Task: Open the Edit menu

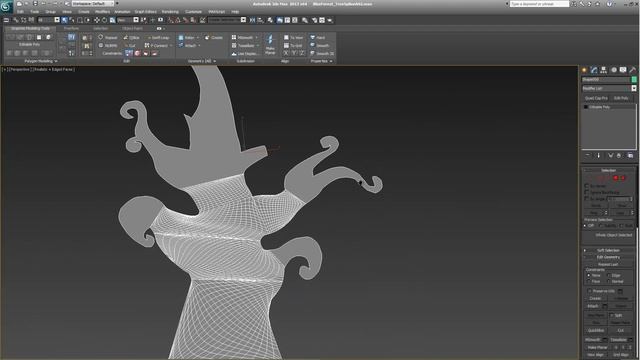Action: pyautogui.click(x=20, y=12)
